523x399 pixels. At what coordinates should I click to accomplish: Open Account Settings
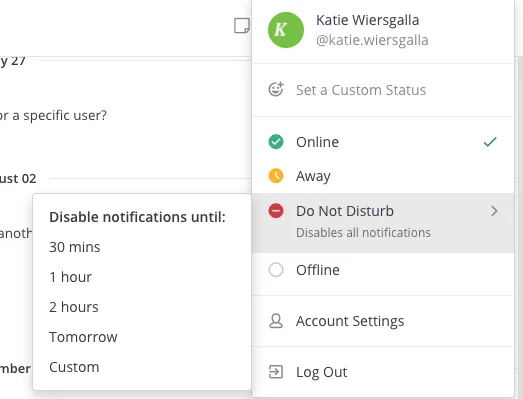(383, 321)
